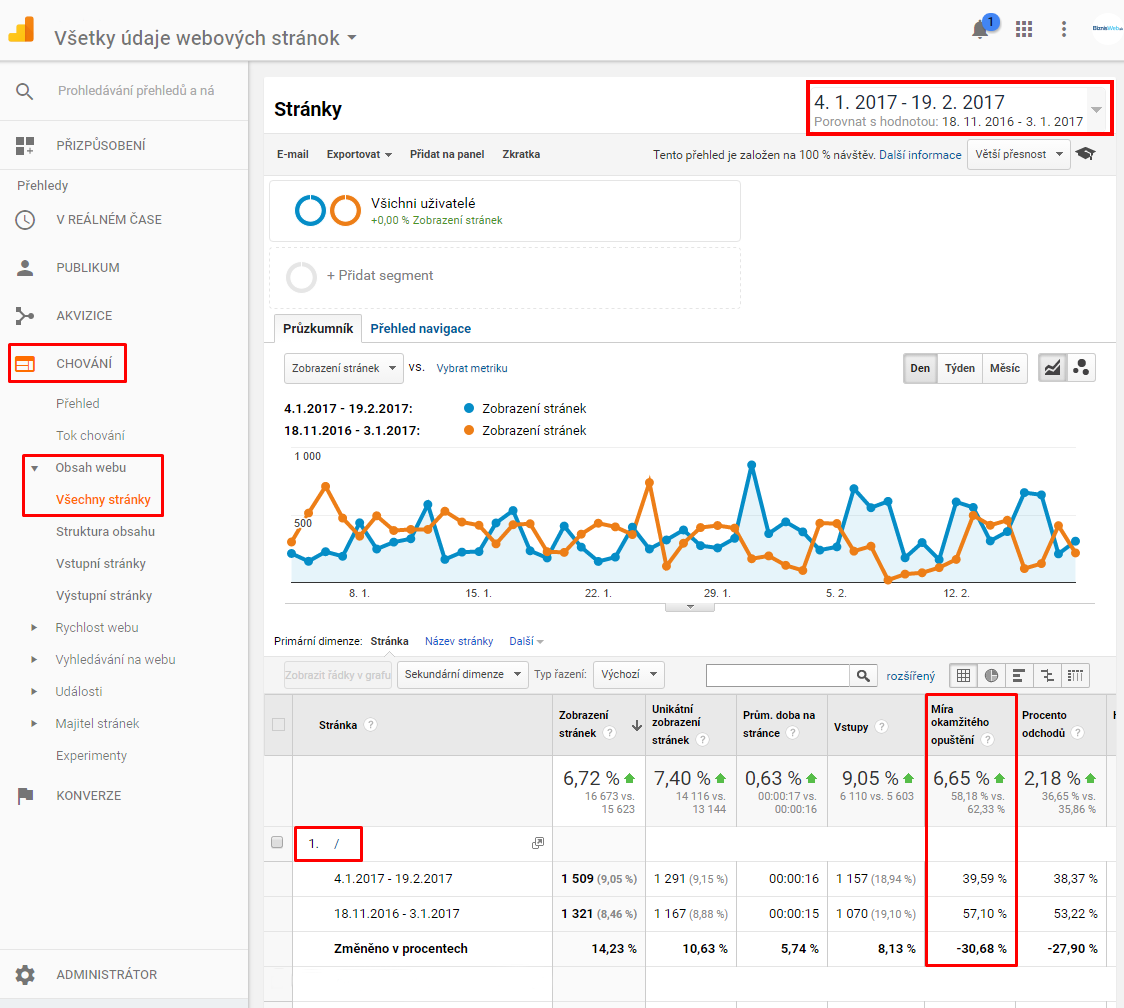Image resolution: width=1124 pixels, height=1008 pixels.
Task: Click the Chování section icon
Action: (25, 363)
